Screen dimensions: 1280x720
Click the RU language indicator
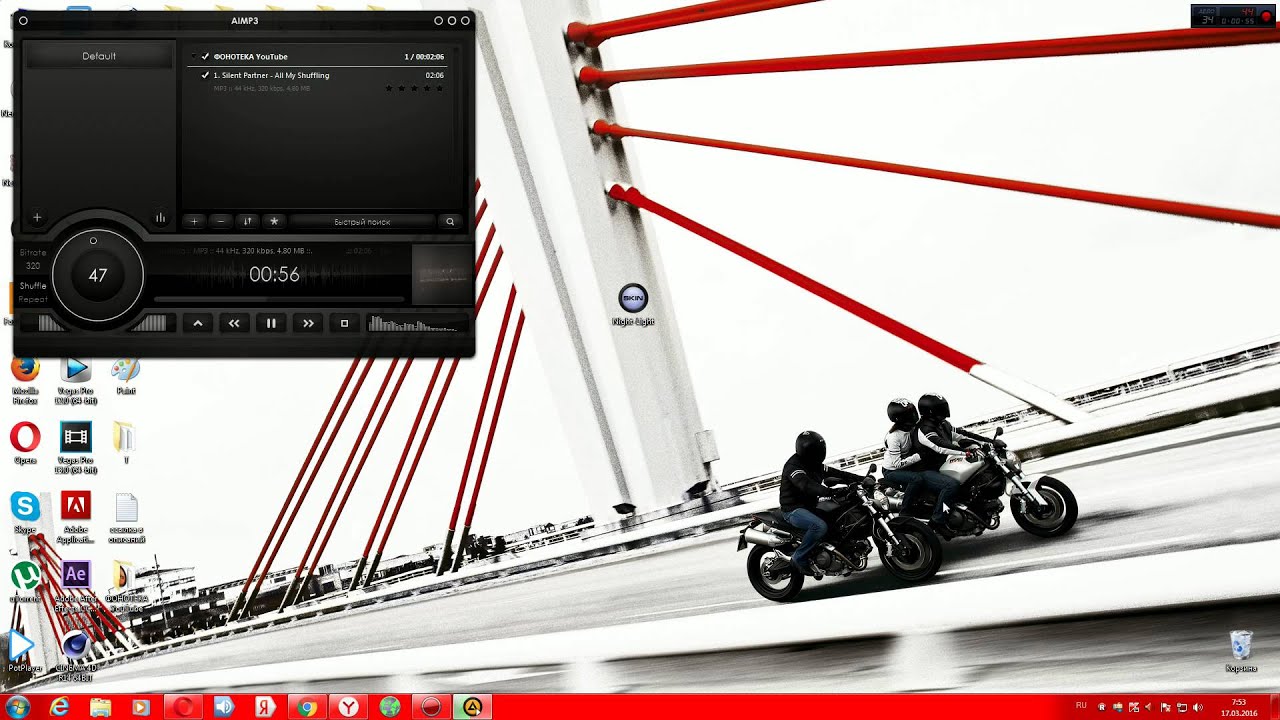point(1081,706)
